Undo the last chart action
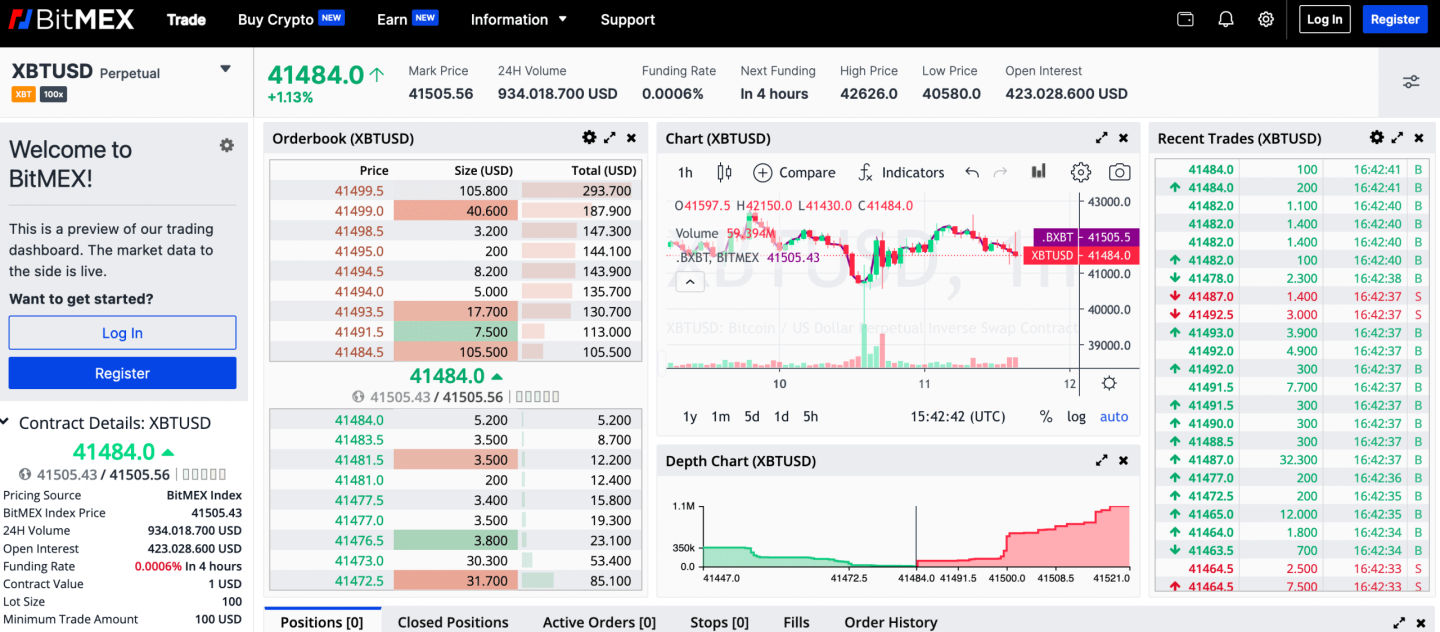 coord(972,172)
